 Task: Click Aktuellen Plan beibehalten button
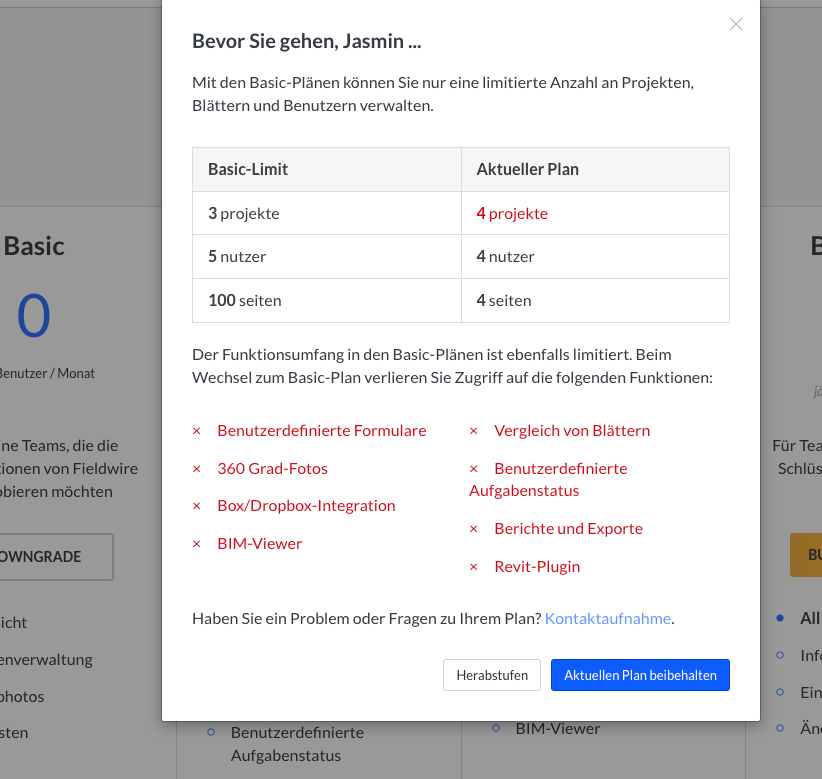(640, 675)
